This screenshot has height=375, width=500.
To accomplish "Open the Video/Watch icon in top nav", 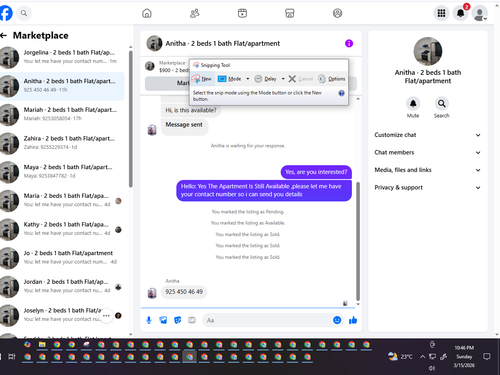I will [x=242, y=13].
